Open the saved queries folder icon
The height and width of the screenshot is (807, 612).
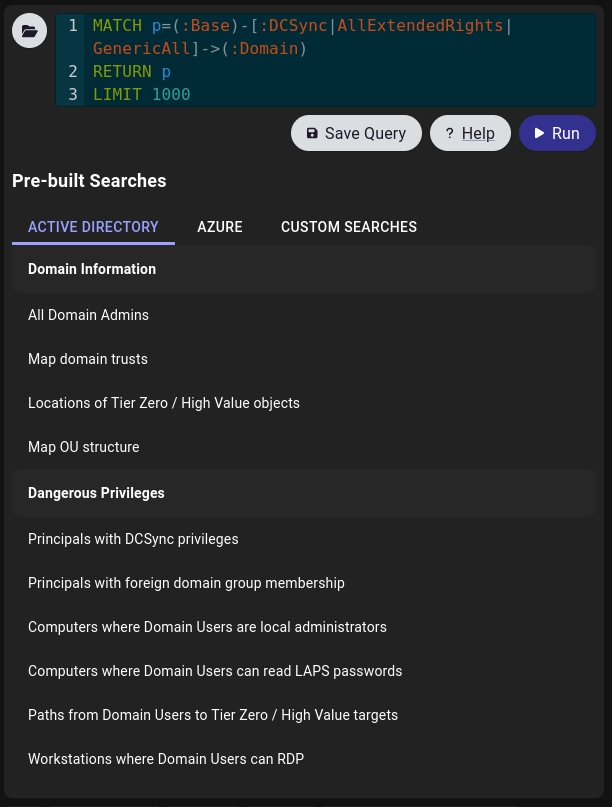30,31
